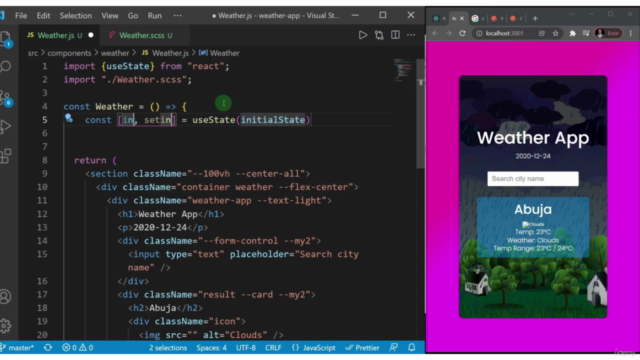Viewport: 640px width, 360px height.
Task: Open the Extensions view
Action: coord(6,156)
